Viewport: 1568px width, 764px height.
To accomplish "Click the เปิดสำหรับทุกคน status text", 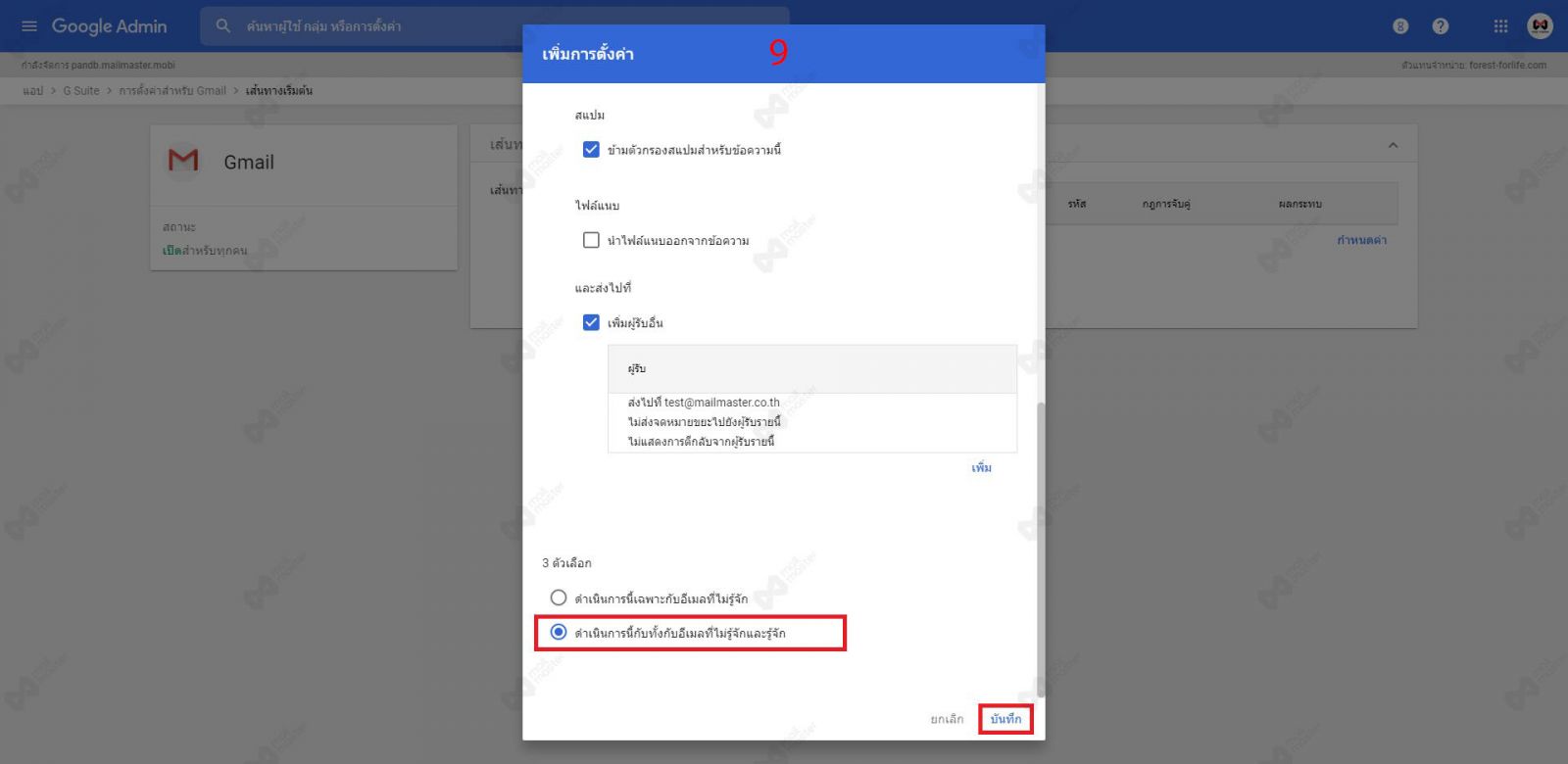I will tap(205, 251).
